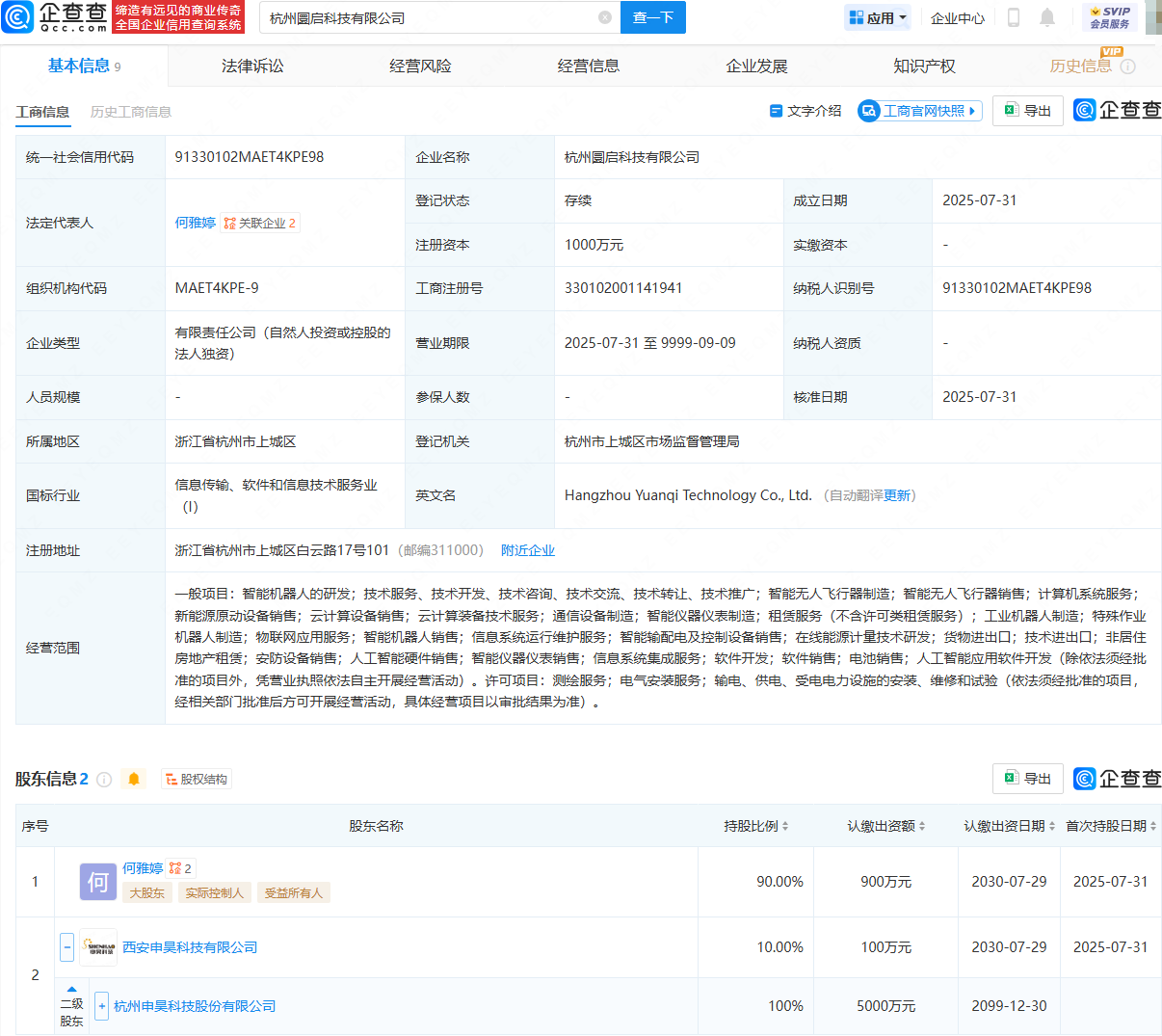Collapse 西安申昊科技有限公司 shareholder branch
Screen dimensions: 1162x1036
point(66,946)
